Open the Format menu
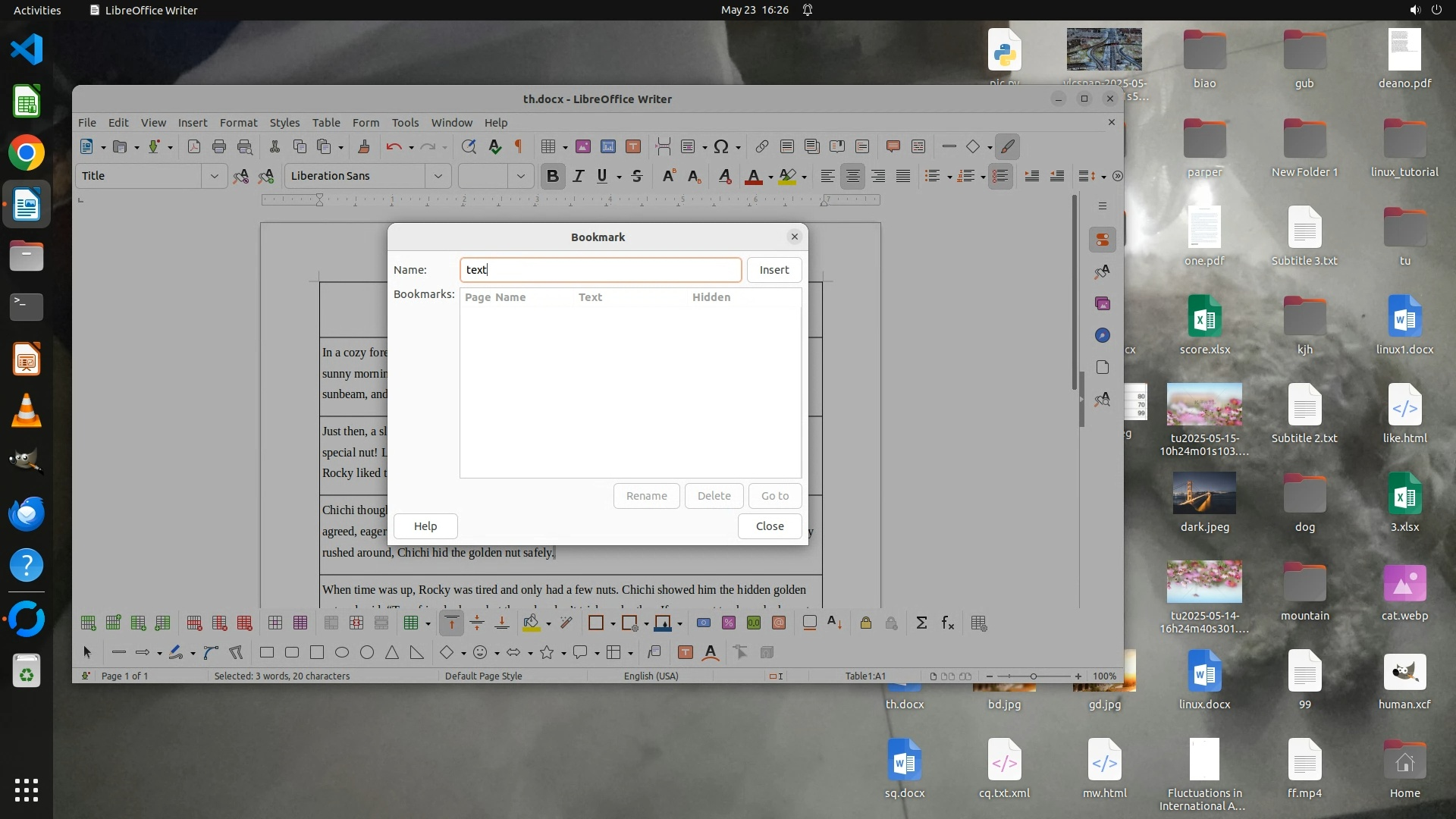The width and height of the screenshot is (1456, 819). point(238,123)
